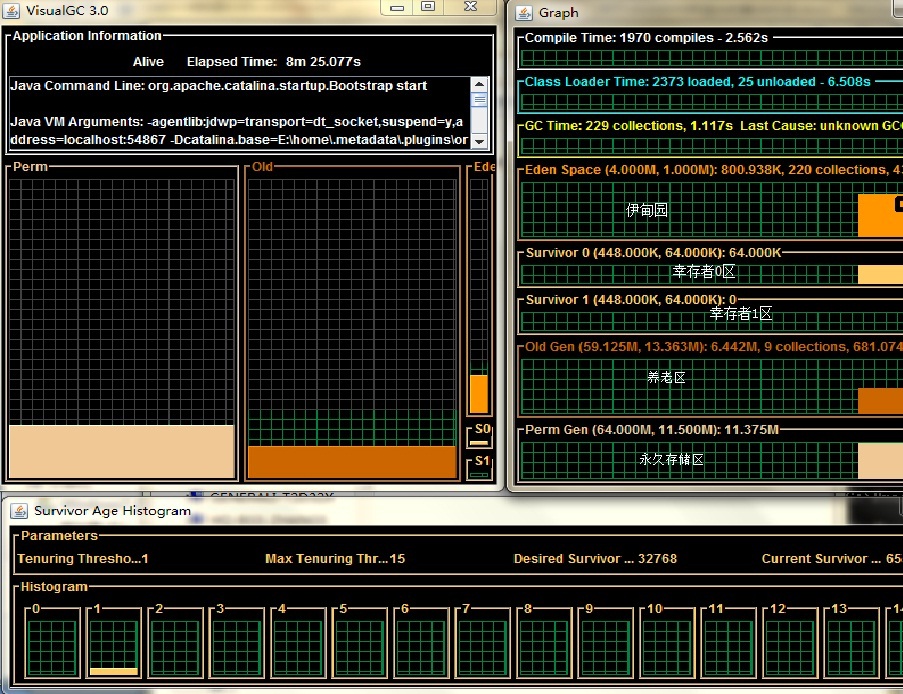Close the VisualGC 3.0 window
The height and width of the screenshot is (694, 903).
tap(470, 7)
